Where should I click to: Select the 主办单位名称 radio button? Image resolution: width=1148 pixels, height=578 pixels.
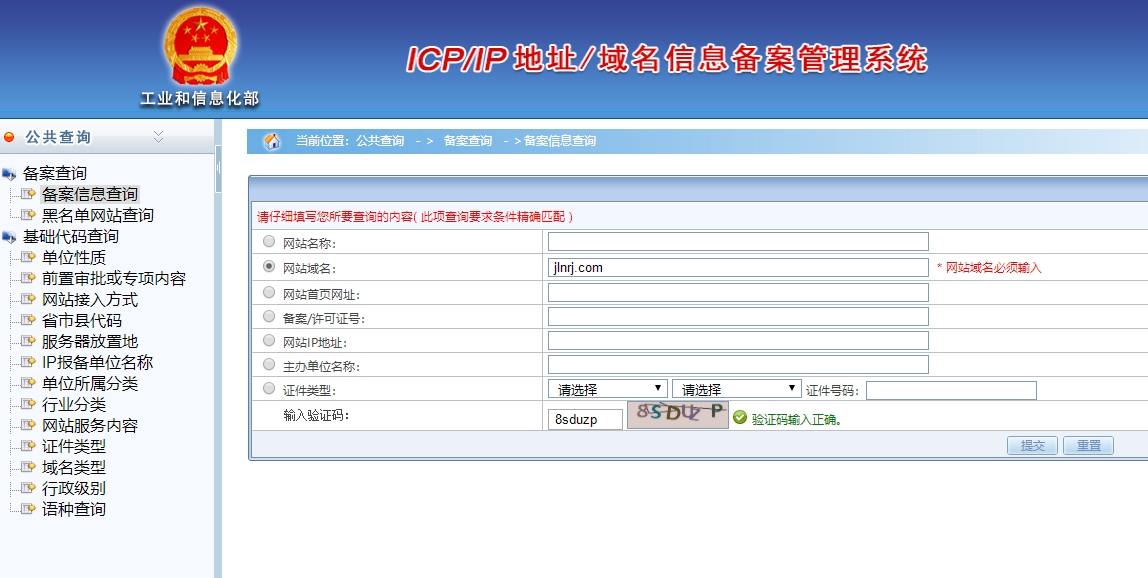point(268,365)
